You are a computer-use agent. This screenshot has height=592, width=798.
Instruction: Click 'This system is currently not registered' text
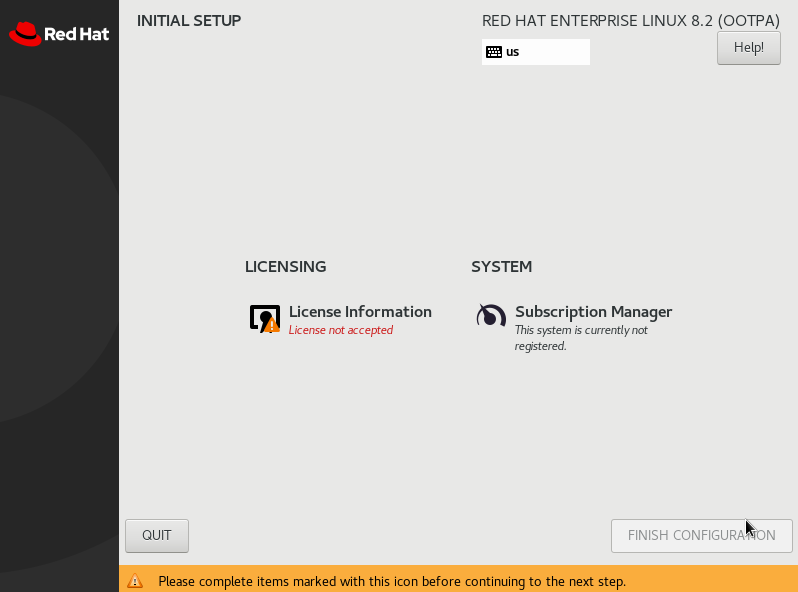[581, 338]
